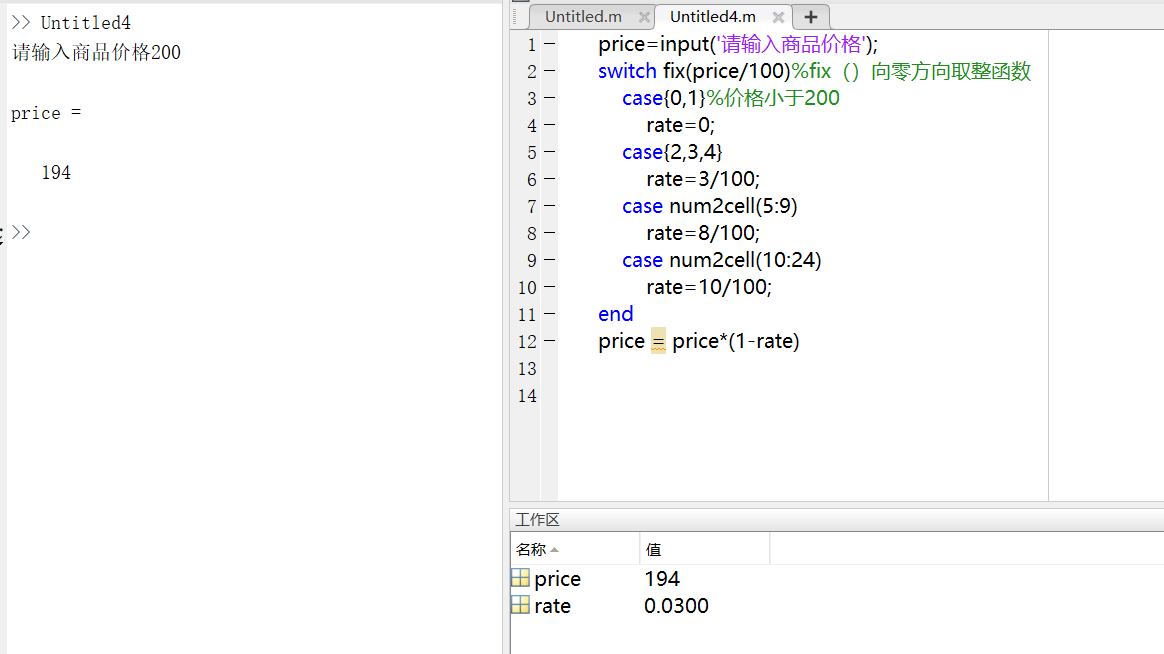Viewport: 1164px width, 654px height.
Task: Click case{2,3,4} on line 5
Action: [x=673, y=152]
